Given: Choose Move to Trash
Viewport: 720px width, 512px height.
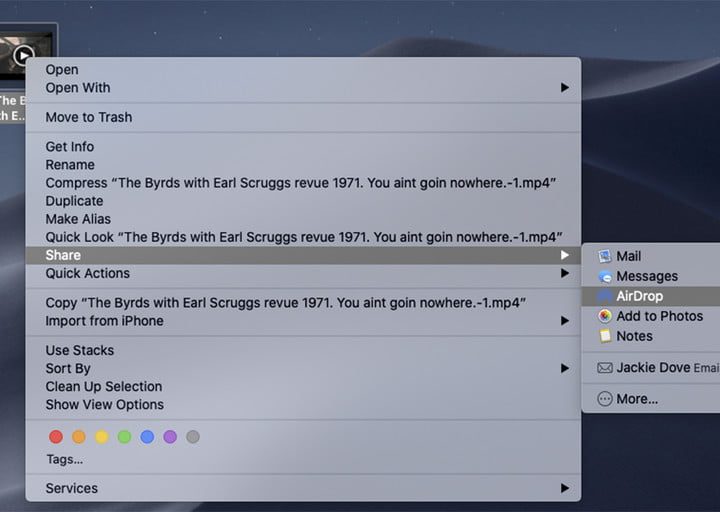Looking at the screenshot, I should (88, 117).
